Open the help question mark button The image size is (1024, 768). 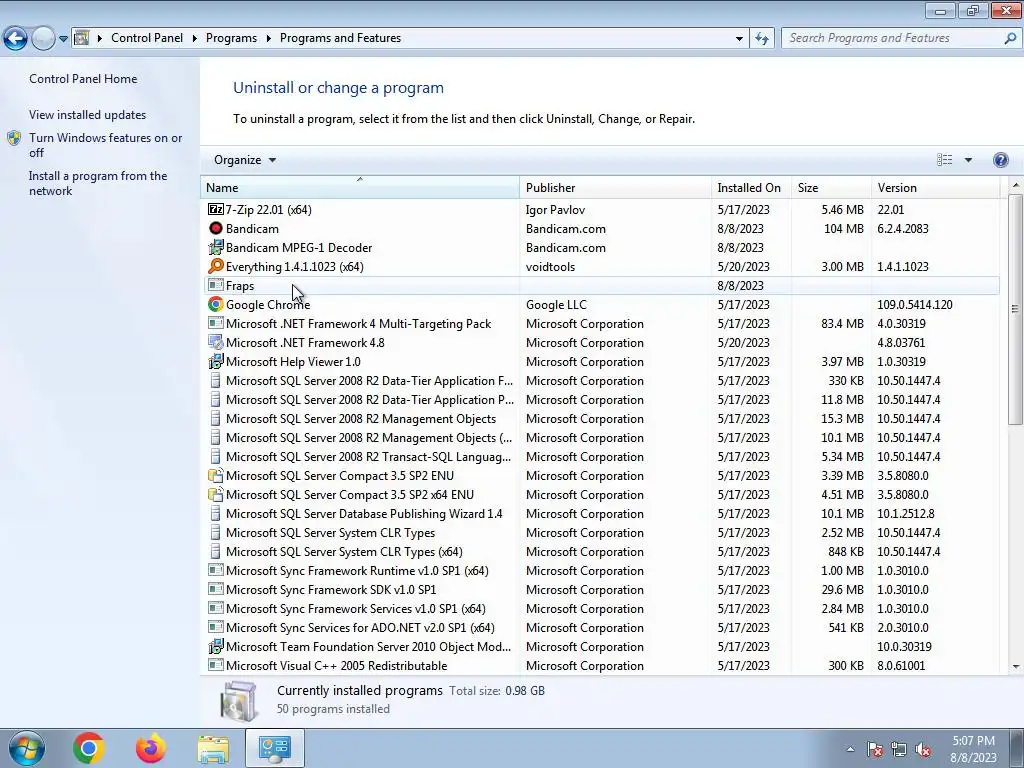click(x=1000, y=160)
